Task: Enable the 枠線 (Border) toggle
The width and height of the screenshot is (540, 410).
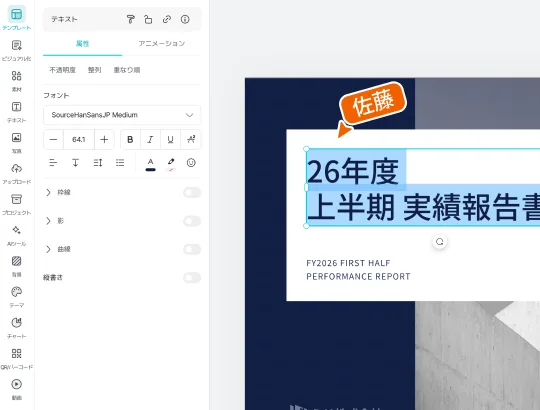Action: [x=192, y=192]
